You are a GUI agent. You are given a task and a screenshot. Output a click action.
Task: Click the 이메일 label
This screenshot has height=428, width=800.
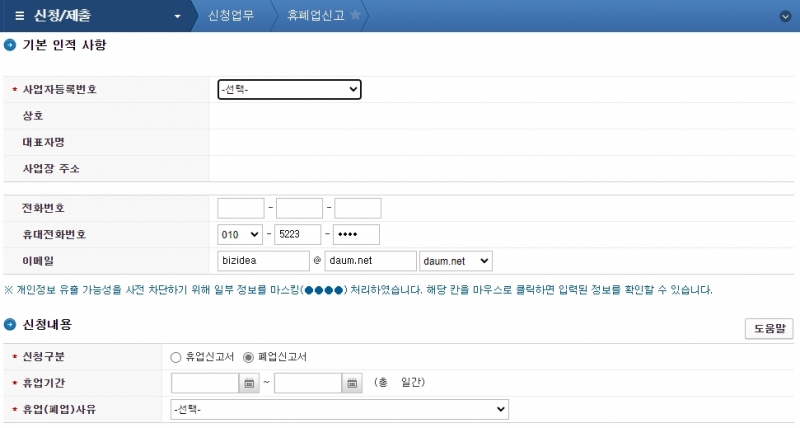(38, 261)
